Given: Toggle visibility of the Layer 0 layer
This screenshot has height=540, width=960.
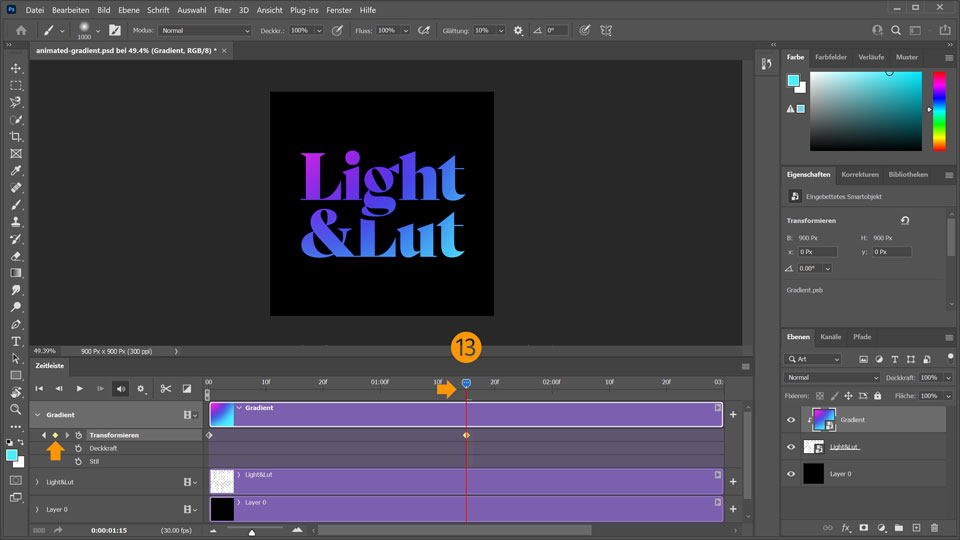Looking at the screenshot, I should (791, 474).
